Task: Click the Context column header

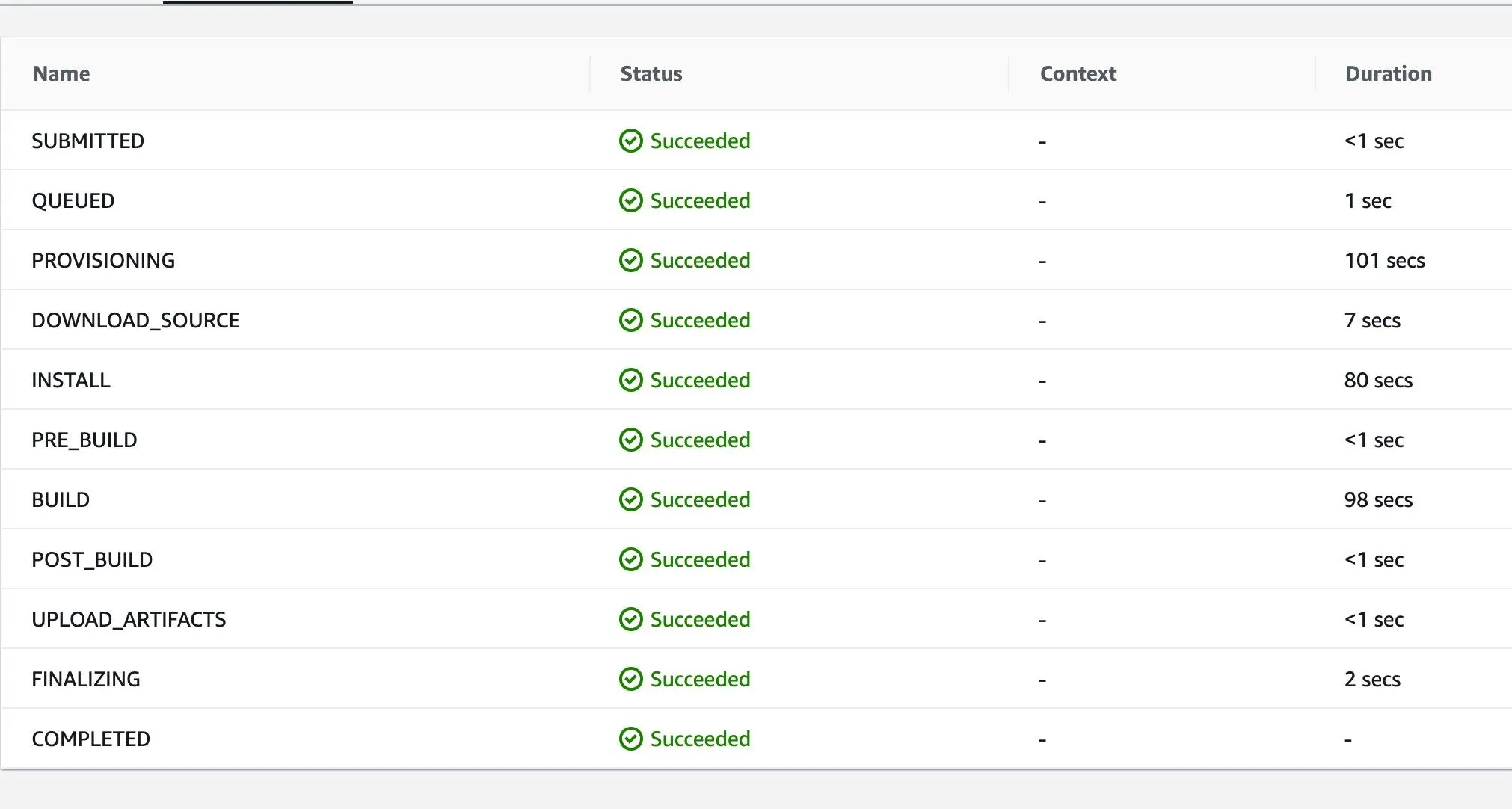Action: click(x=1078, y=73)
